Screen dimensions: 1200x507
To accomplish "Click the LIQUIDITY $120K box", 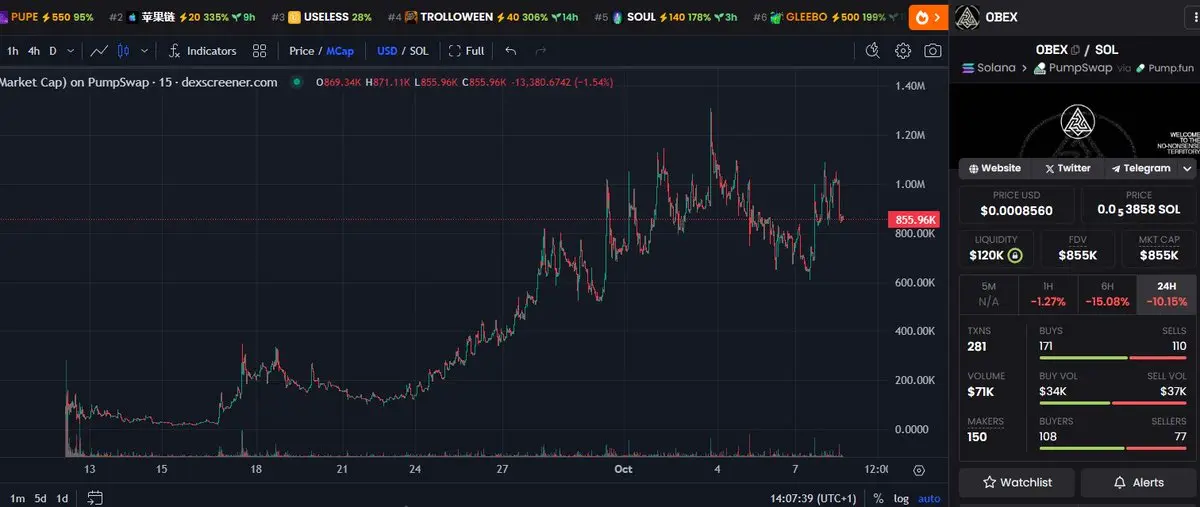I will click(x=996, y=249).
